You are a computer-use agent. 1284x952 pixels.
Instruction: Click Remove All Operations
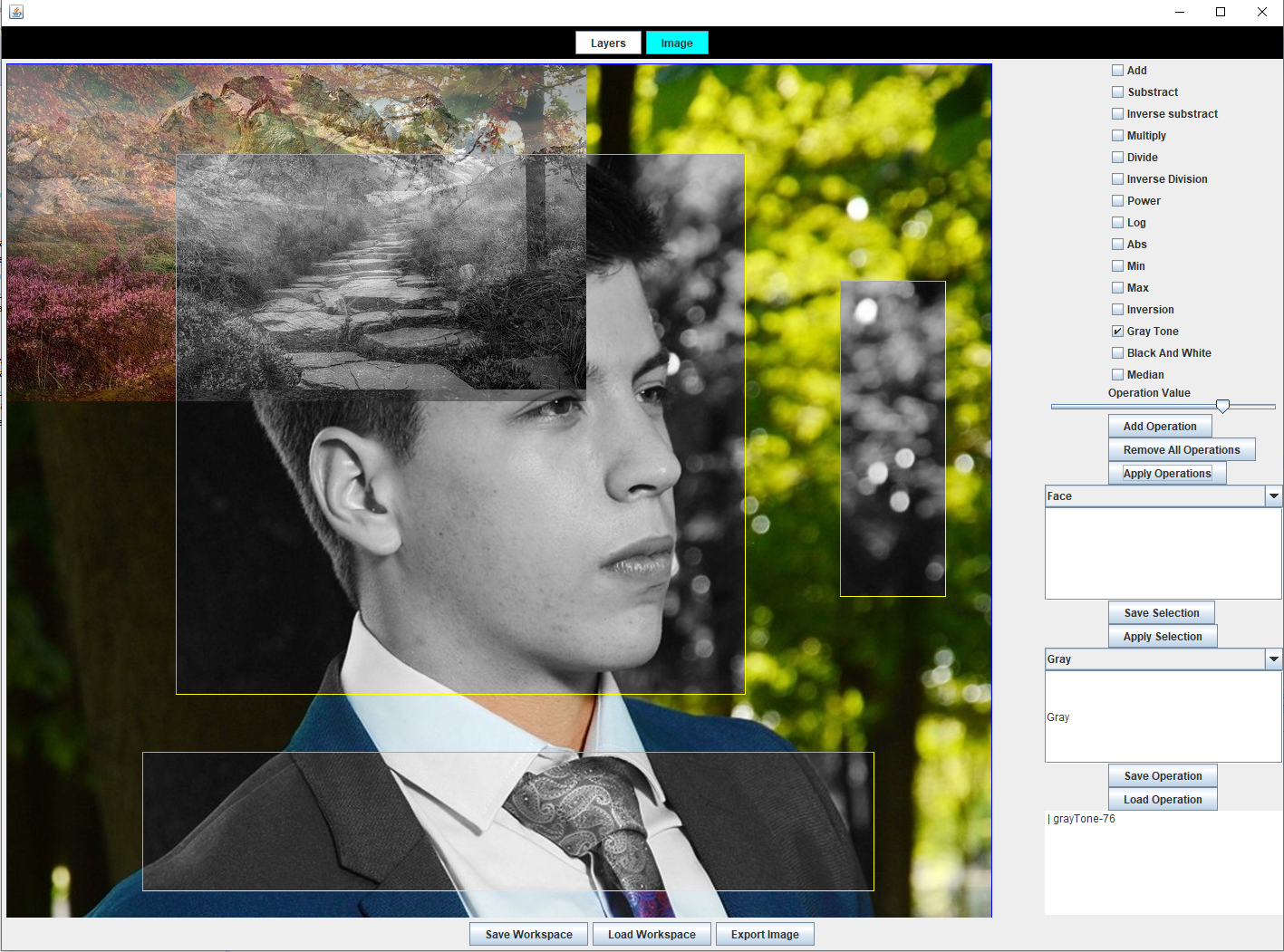1182,450
